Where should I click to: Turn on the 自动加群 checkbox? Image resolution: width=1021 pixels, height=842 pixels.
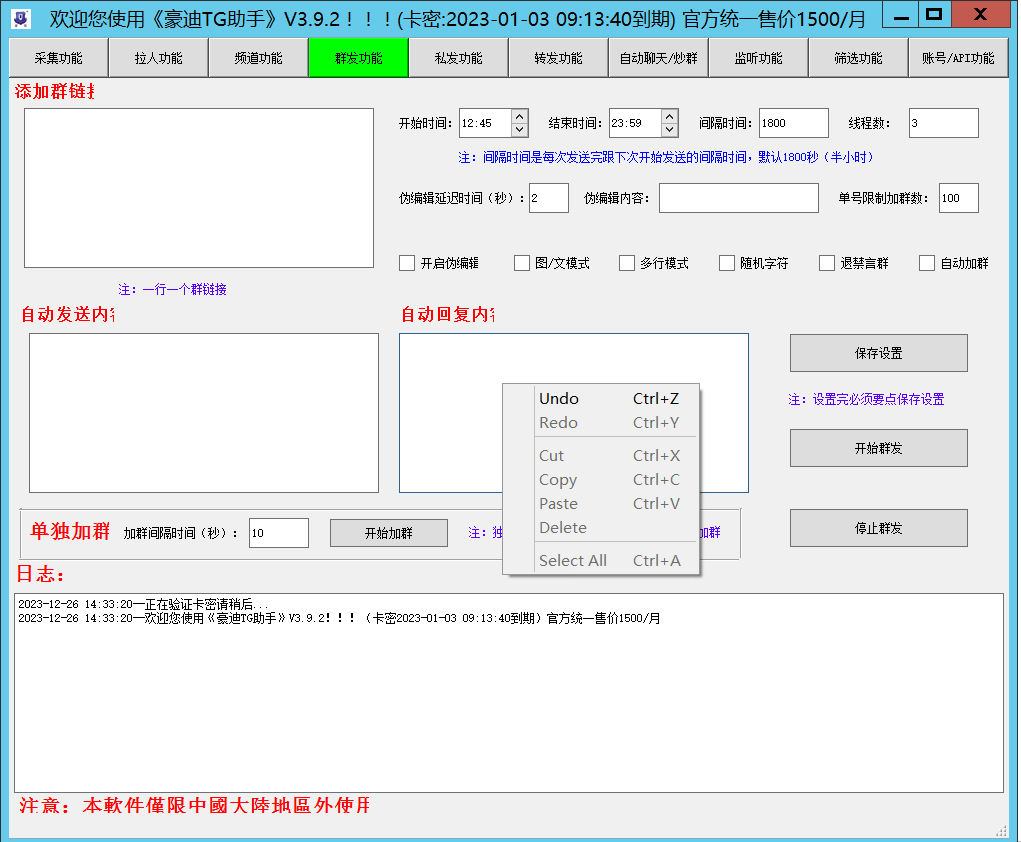click(927, 263)
